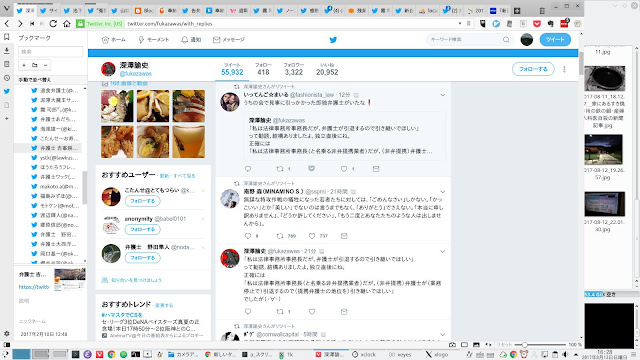
Task: Add a new bookmark with plus button
Action: 24,65
